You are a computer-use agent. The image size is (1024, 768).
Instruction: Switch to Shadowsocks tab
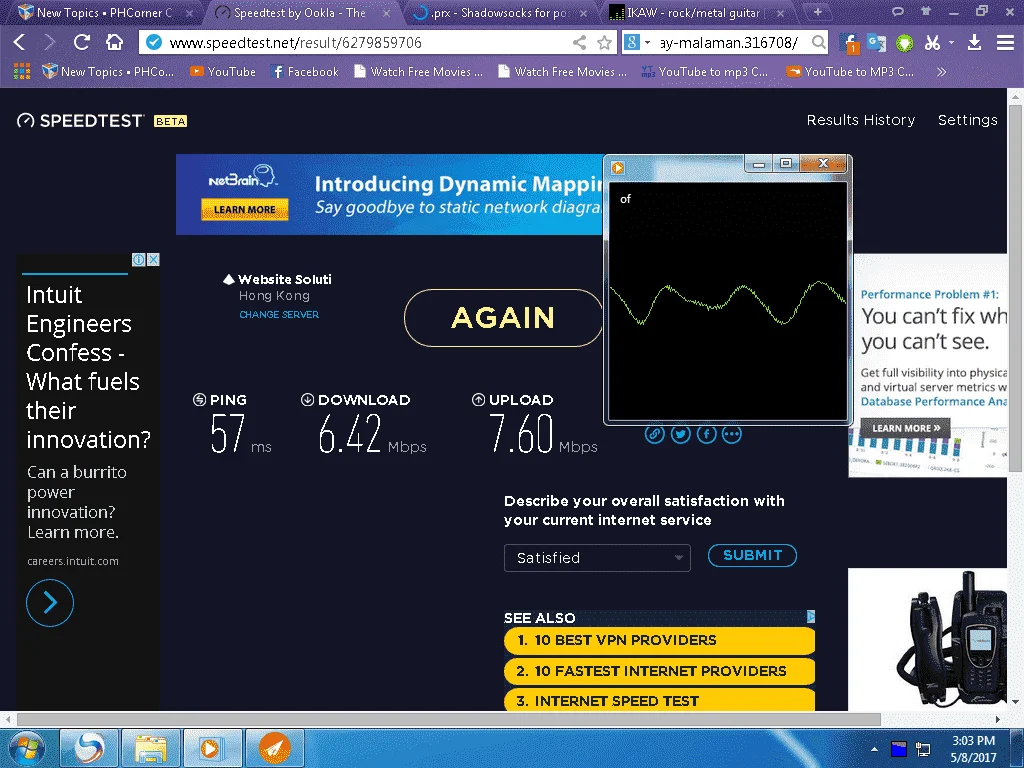[500, 12]
